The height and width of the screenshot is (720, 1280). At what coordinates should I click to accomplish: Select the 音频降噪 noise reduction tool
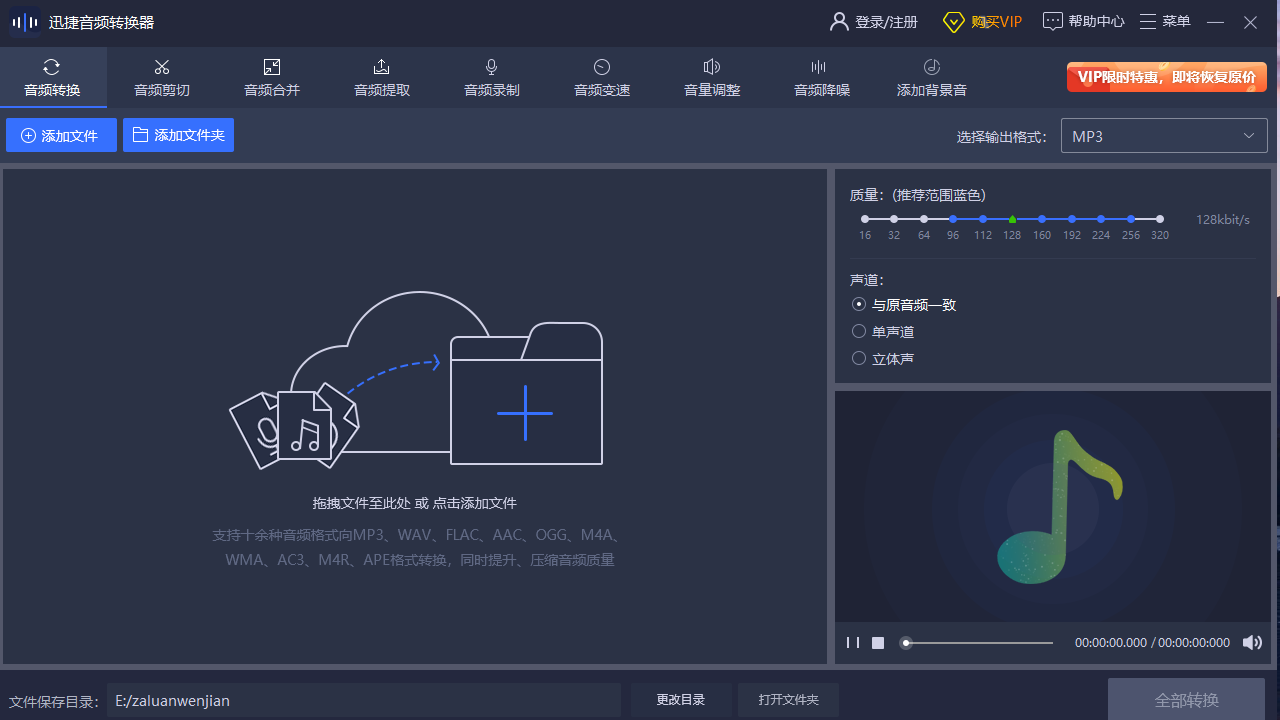tap(821, 78)
